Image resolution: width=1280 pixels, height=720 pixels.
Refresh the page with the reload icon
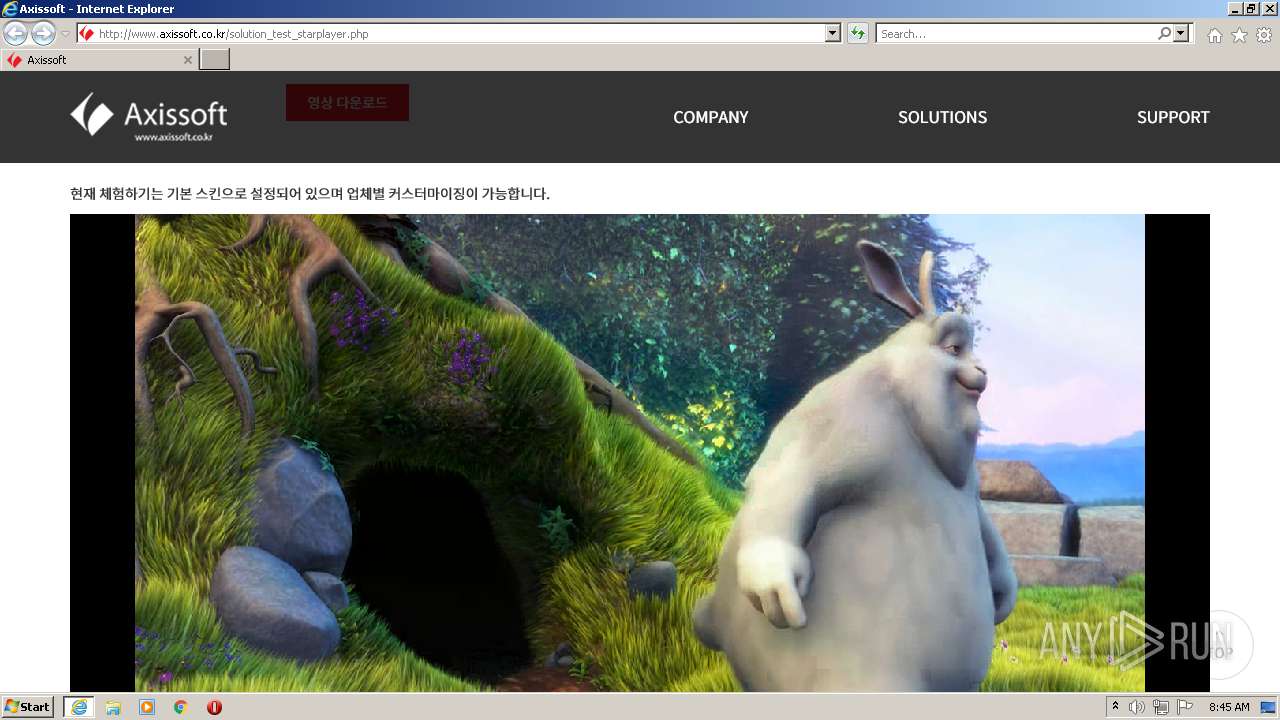tap(857, 34)
